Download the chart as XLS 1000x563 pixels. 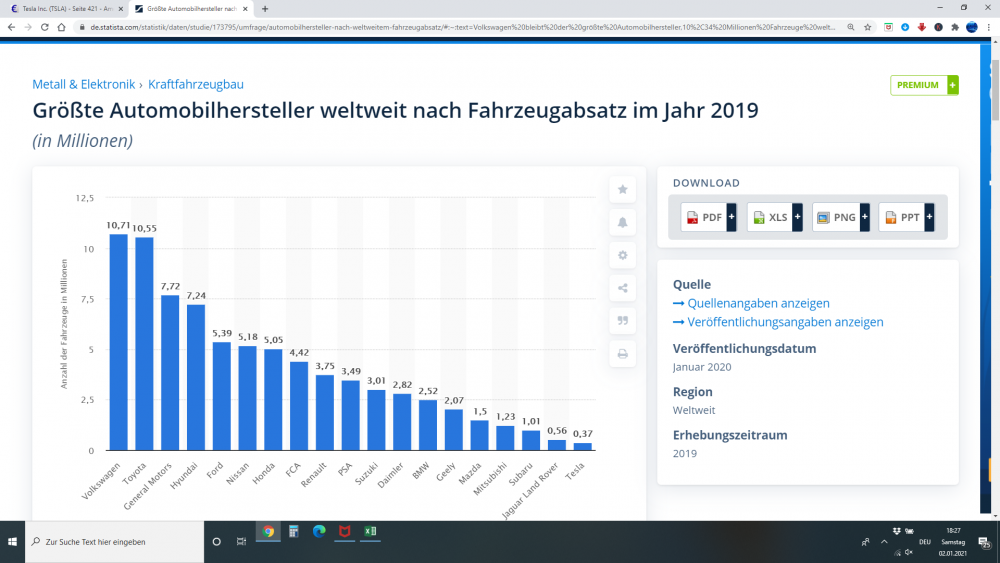[x=771, y=217]
